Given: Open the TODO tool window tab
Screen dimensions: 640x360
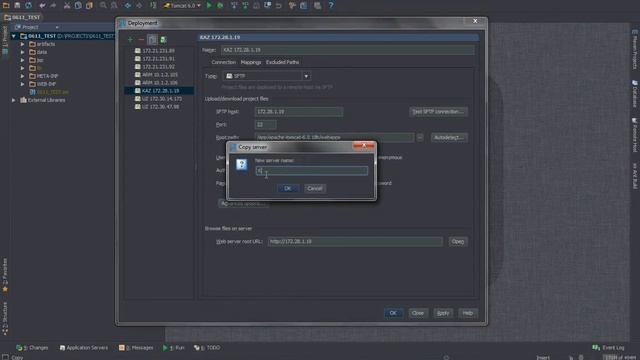Looking at the screenshot, I should pyautogui.click(x=207, y=348).
